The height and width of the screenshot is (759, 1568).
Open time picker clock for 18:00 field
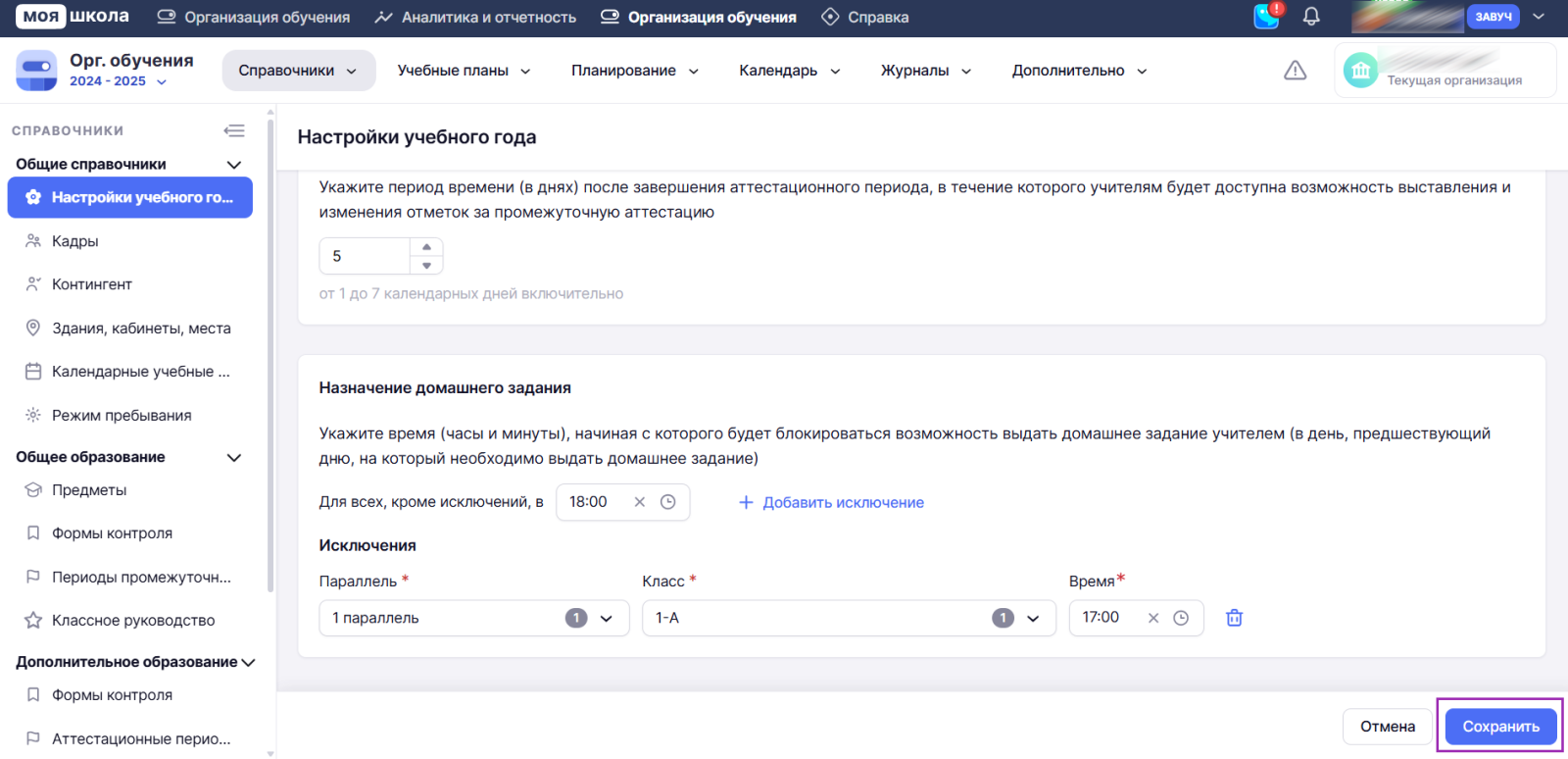click(668, 502)
